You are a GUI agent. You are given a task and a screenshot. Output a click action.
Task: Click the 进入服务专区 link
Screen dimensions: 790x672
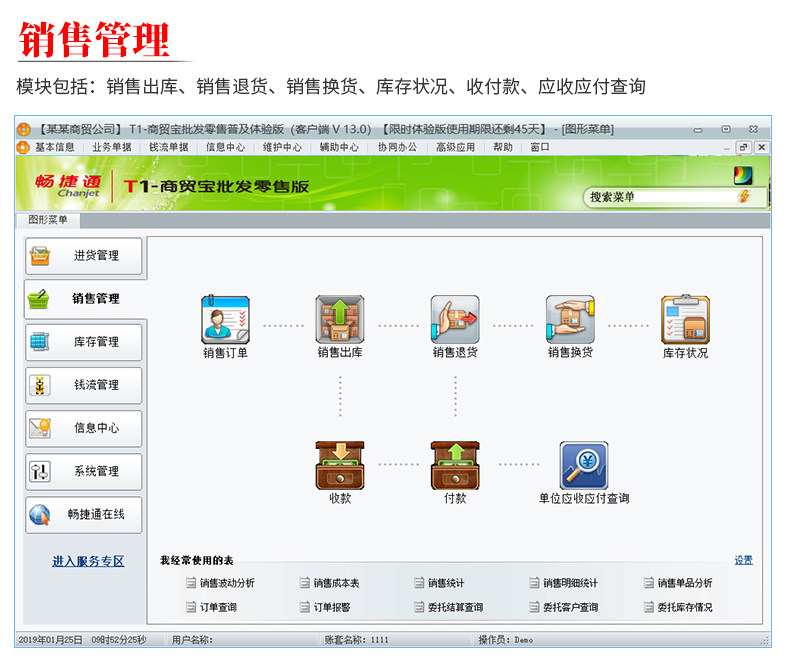click(x=88, y=561)
